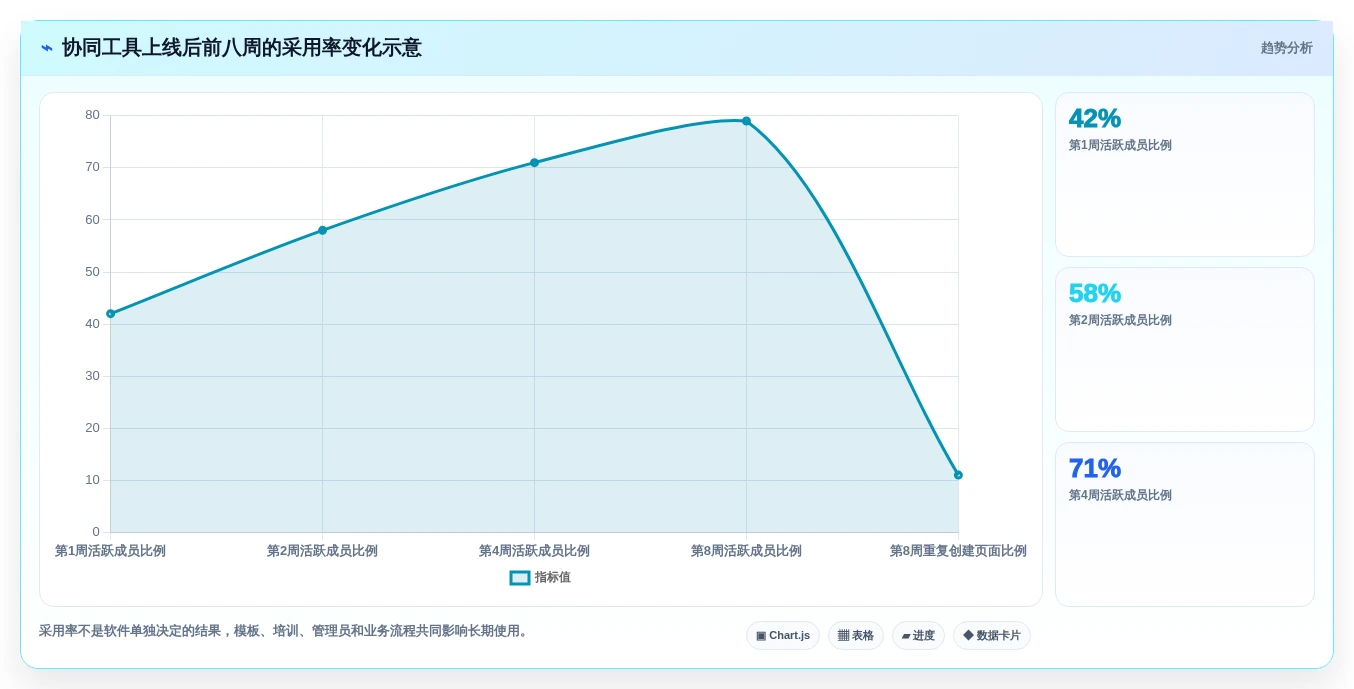The image size is (1354, 689).
Task: Select the 第1周活跃成员比例 data point on chart
Action: [110, 314]
